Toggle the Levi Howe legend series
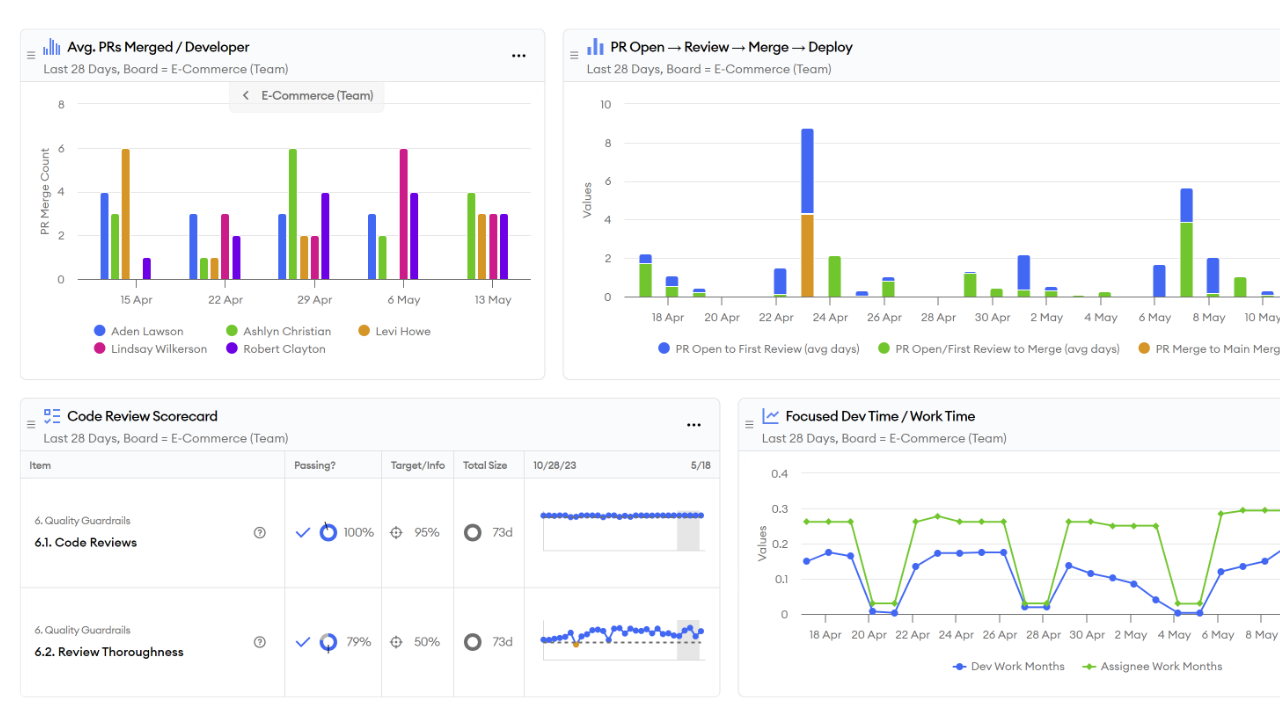The image size is (1280, 720). pyautogui.click(x=394, y=331)
